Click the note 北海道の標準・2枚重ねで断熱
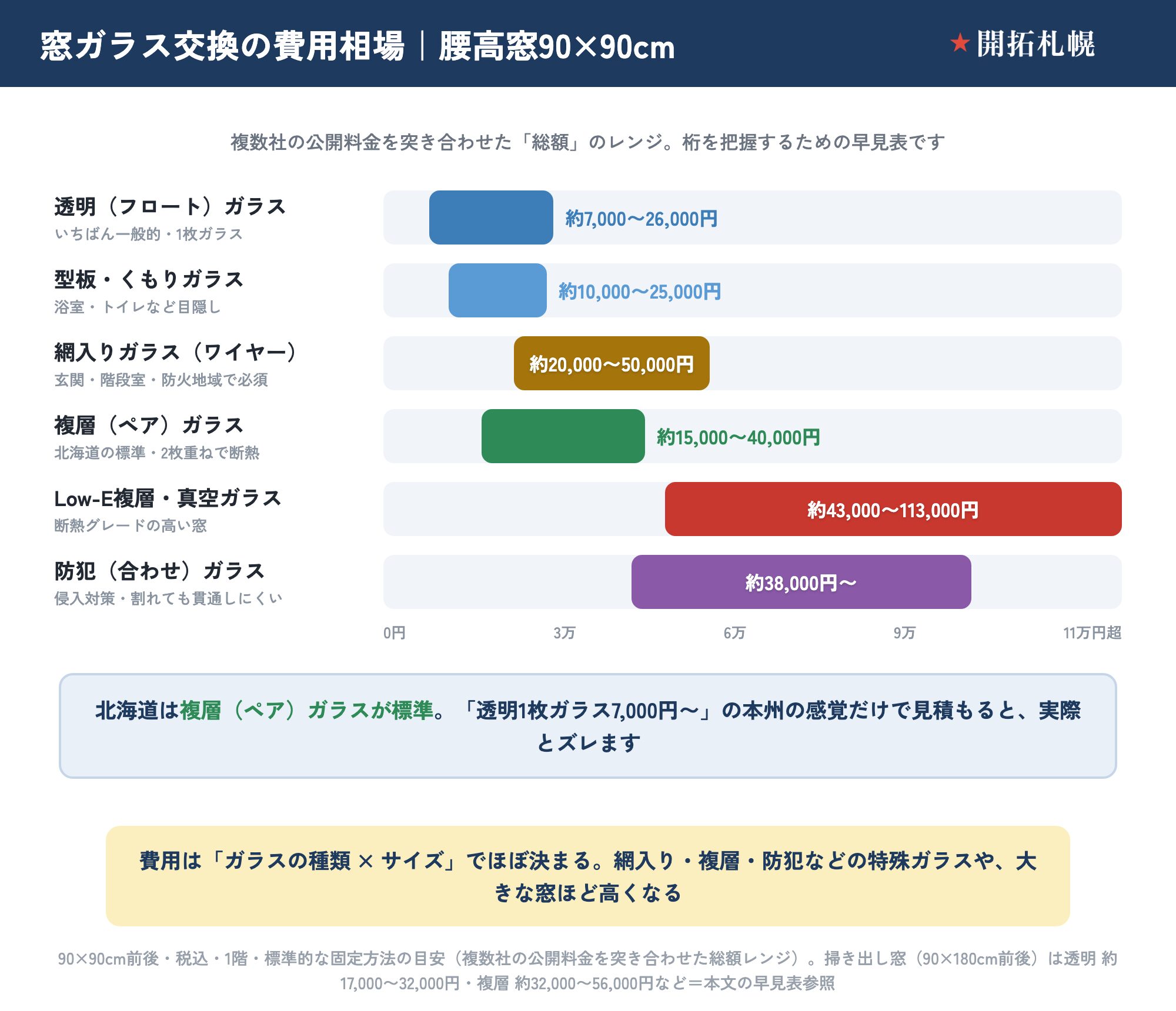The height and width of the screenshot is (1011, 1176). [156, 453]
